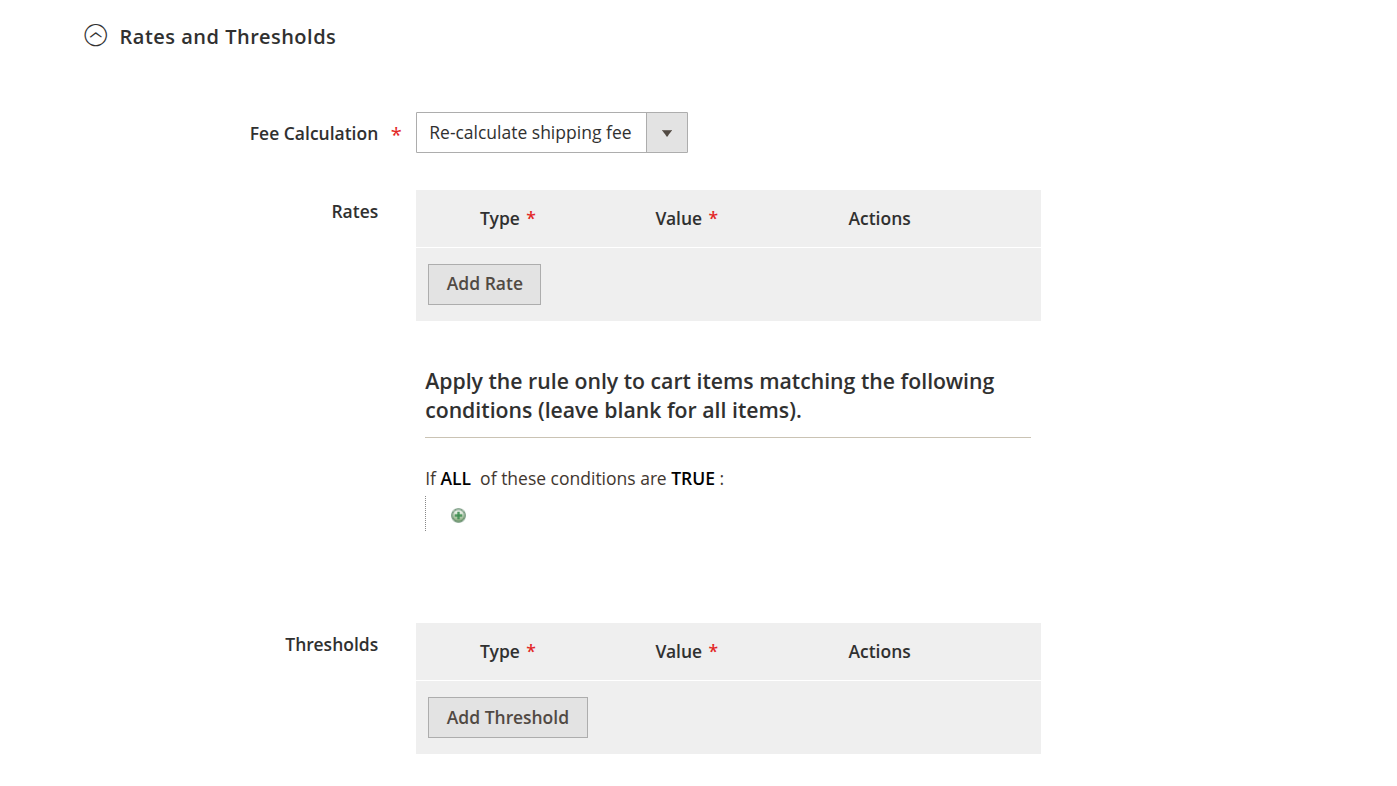Click the Type column header in Rates table
This screenshot has width=1397, height=786.
(500, 218)
